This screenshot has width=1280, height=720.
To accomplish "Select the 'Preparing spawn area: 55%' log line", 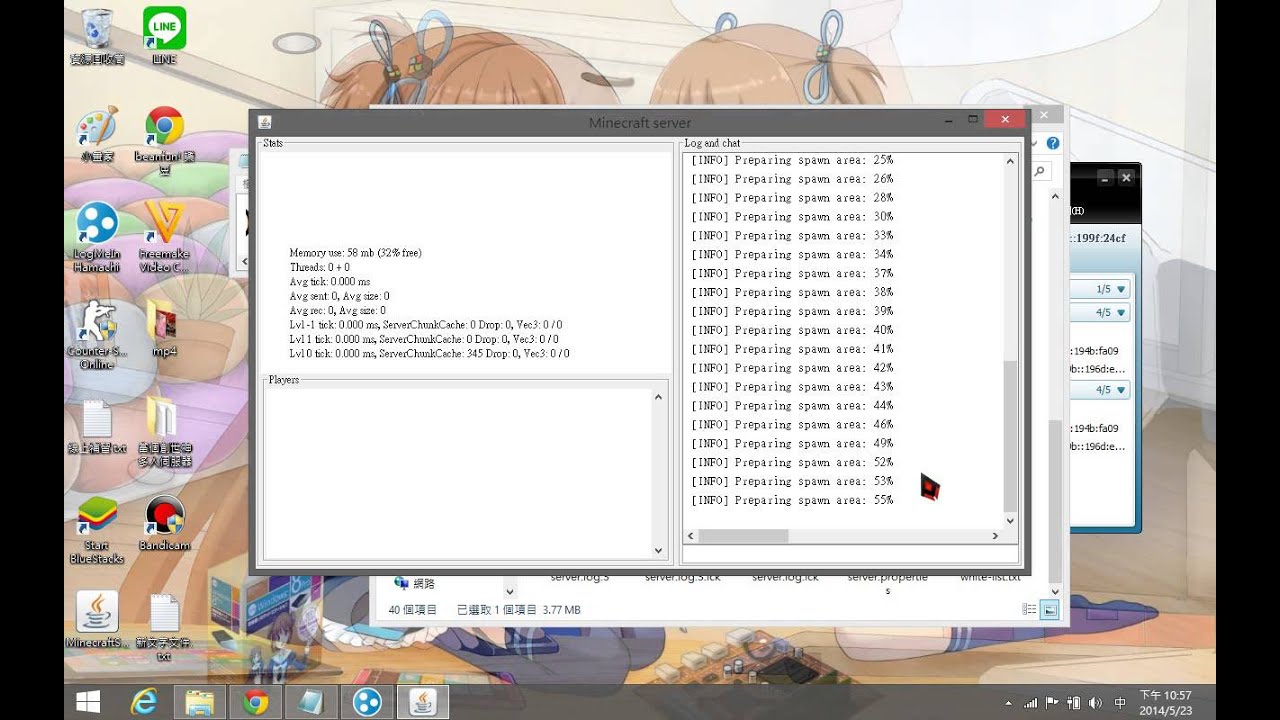I will coord(792,500).
